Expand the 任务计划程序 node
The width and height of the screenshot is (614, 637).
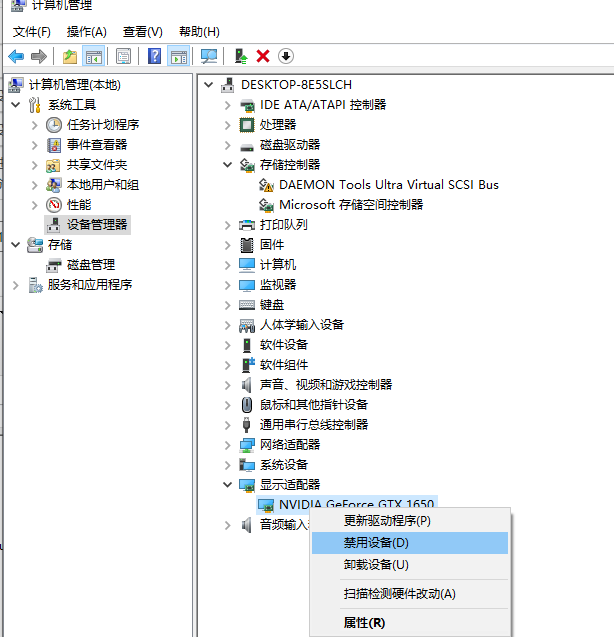35,125
